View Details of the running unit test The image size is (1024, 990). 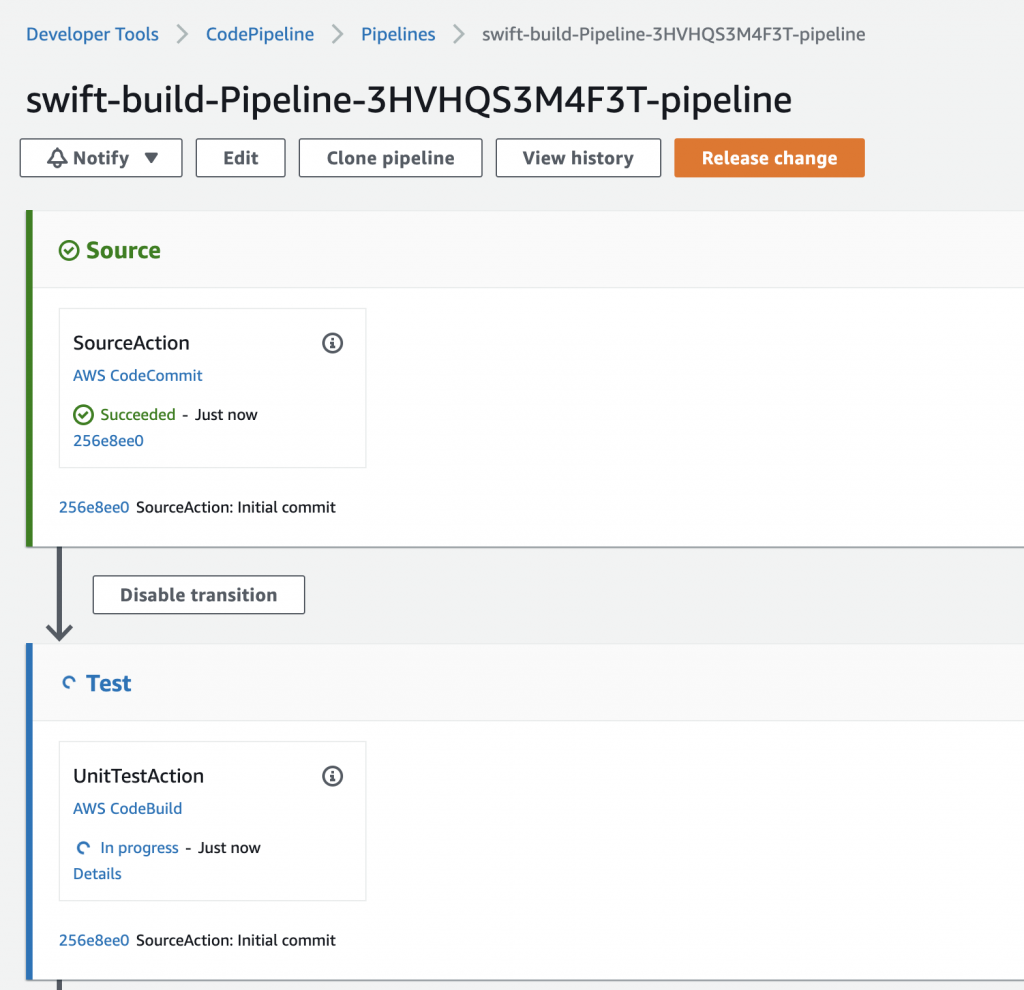97,873
